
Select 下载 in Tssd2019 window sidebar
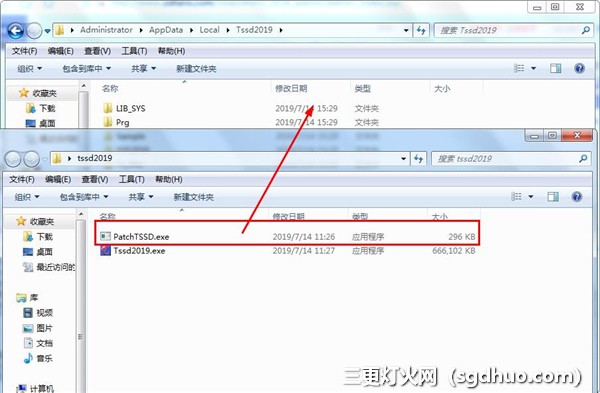41,108
